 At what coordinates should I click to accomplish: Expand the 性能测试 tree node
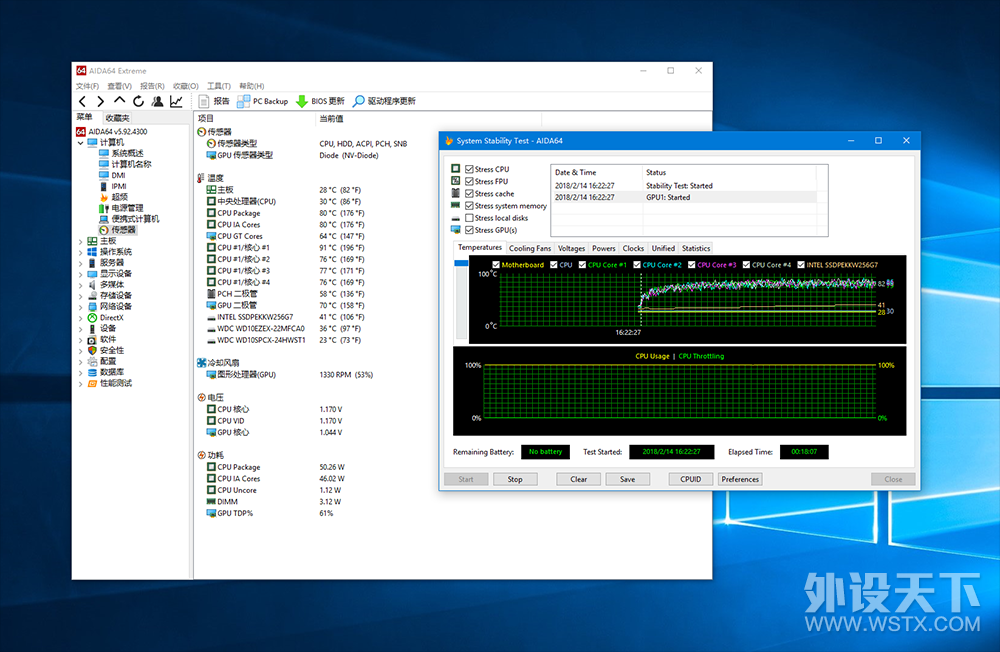(80, 383)
